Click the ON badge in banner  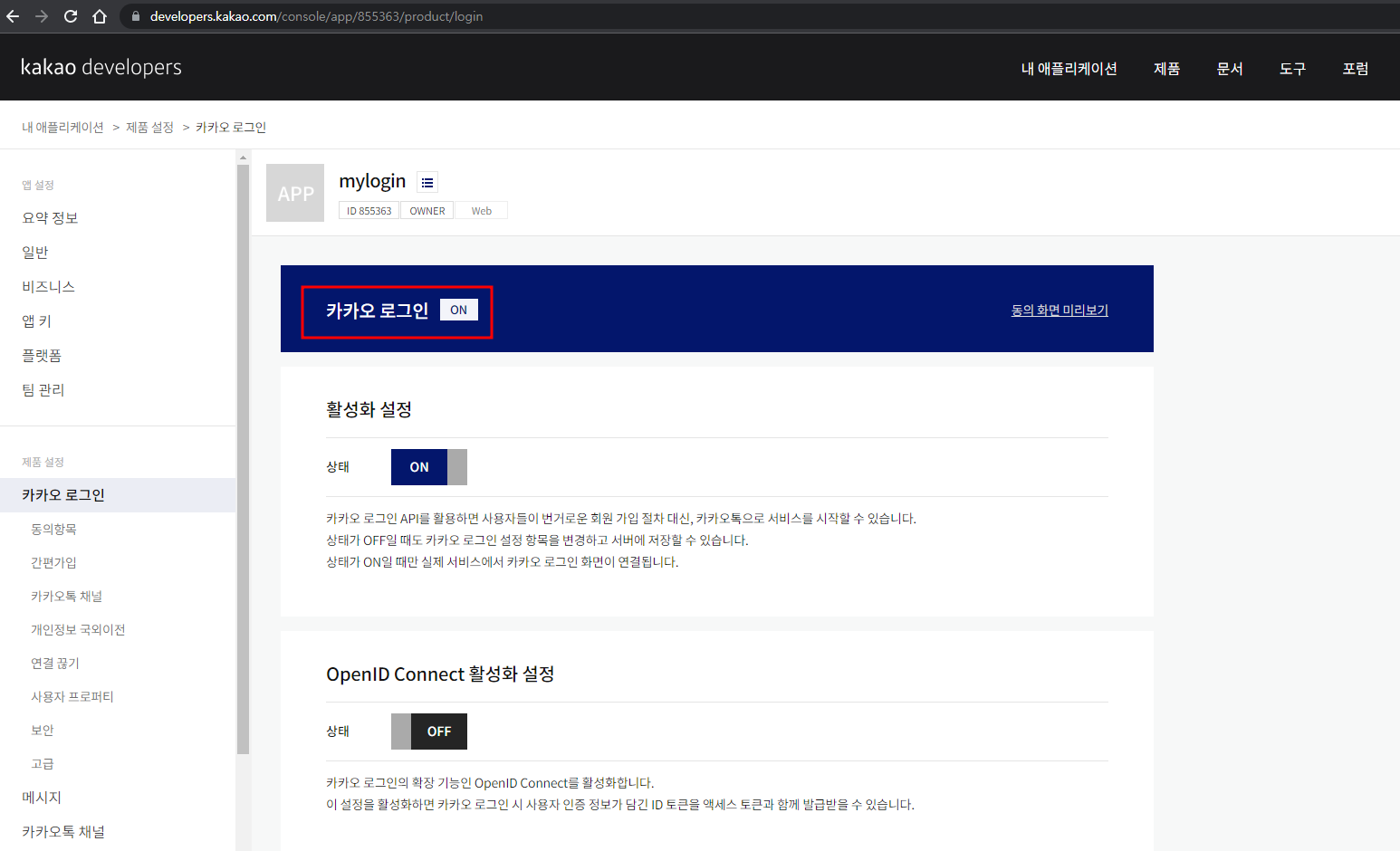click(459, 310)
